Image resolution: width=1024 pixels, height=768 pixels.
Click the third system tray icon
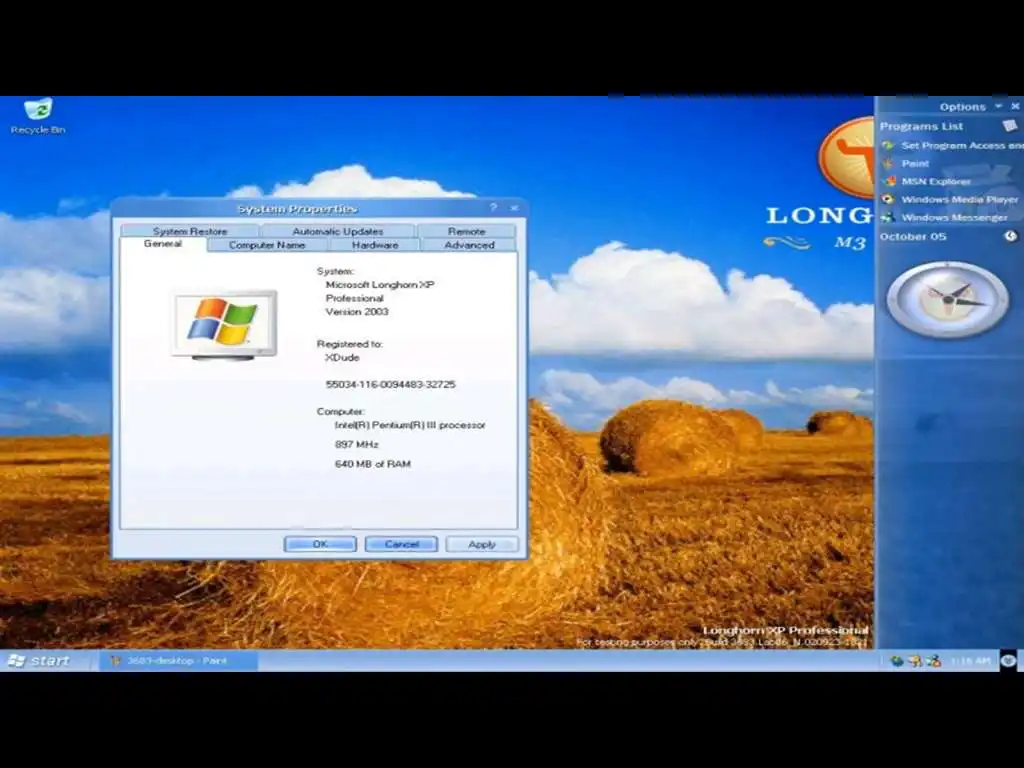[x=934, y=661]
